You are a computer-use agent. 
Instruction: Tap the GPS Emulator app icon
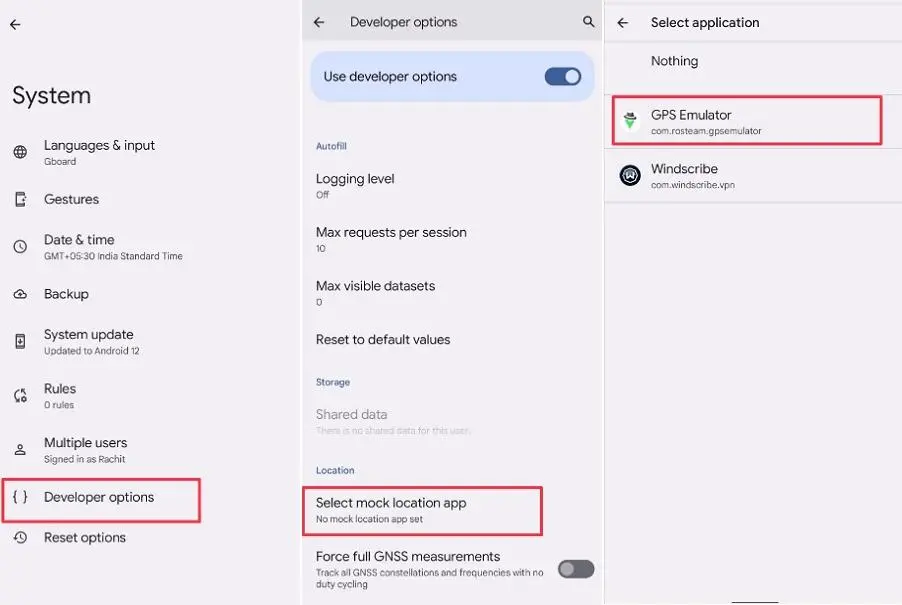tap(630, 121)
